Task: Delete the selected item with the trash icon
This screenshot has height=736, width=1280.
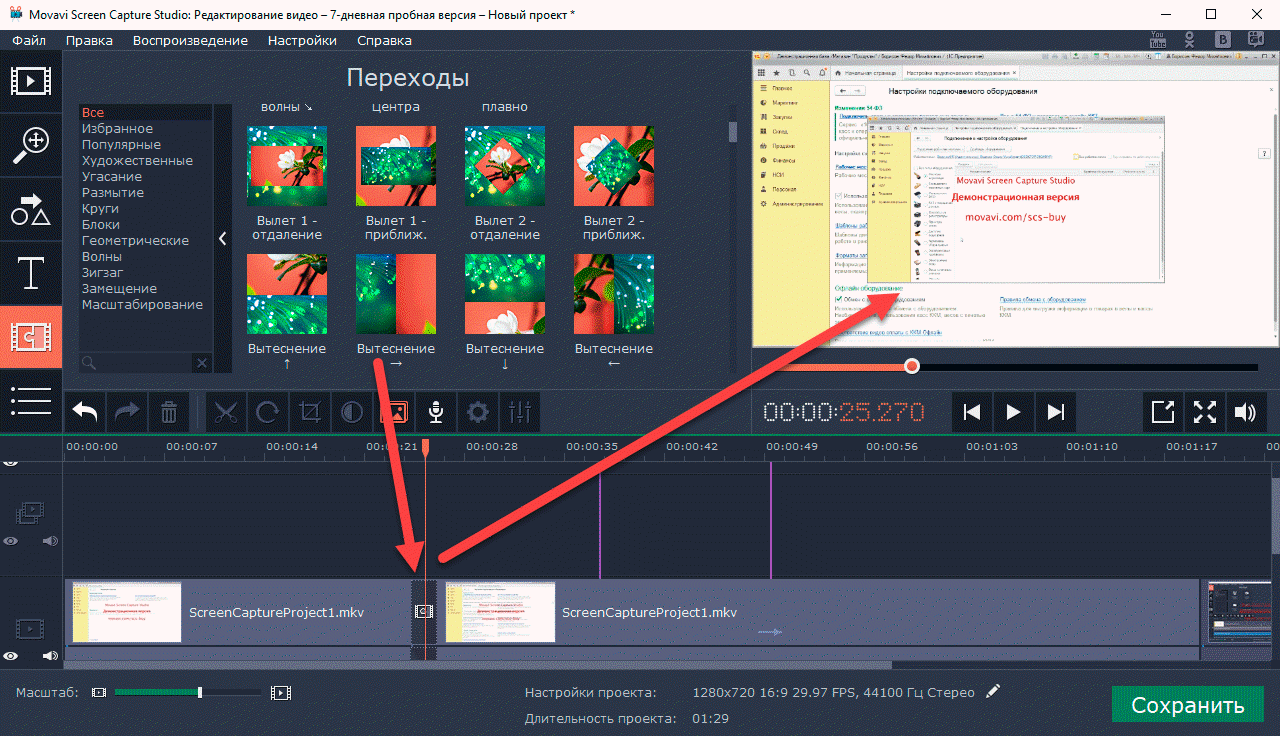Action: [x=170, y=411]
